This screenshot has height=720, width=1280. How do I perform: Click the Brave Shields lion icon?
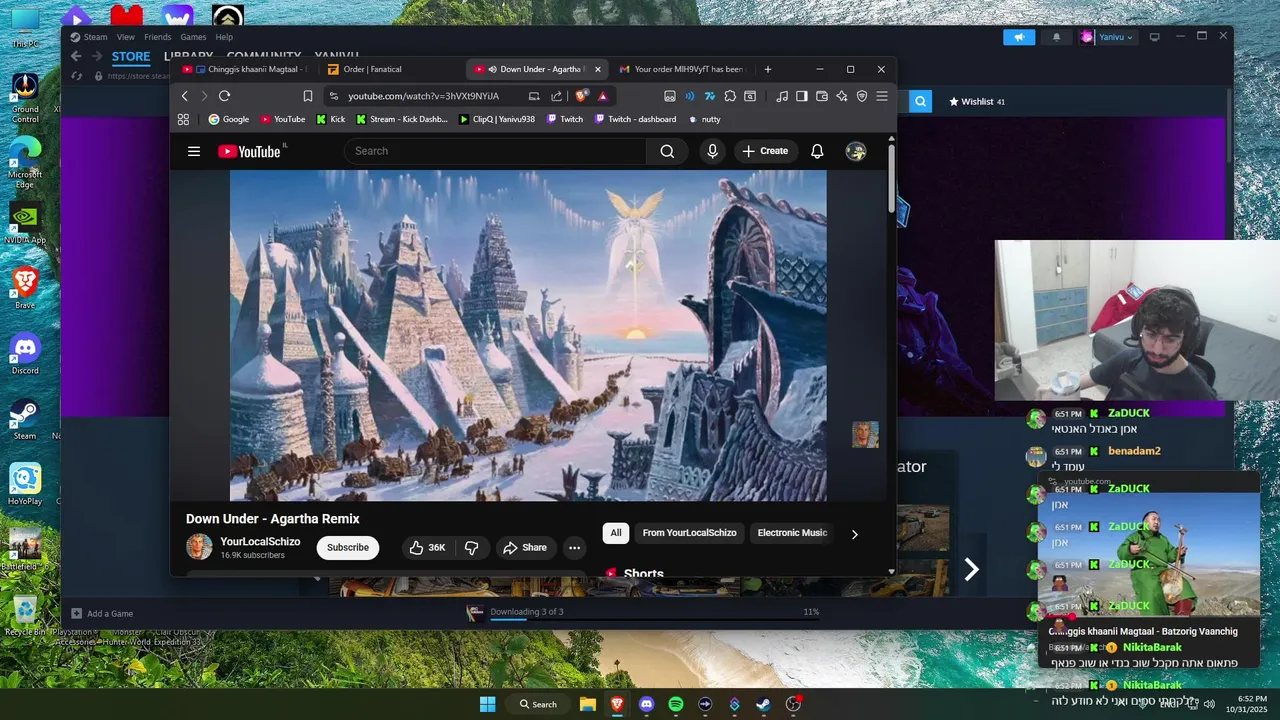[x=581, y=96]
